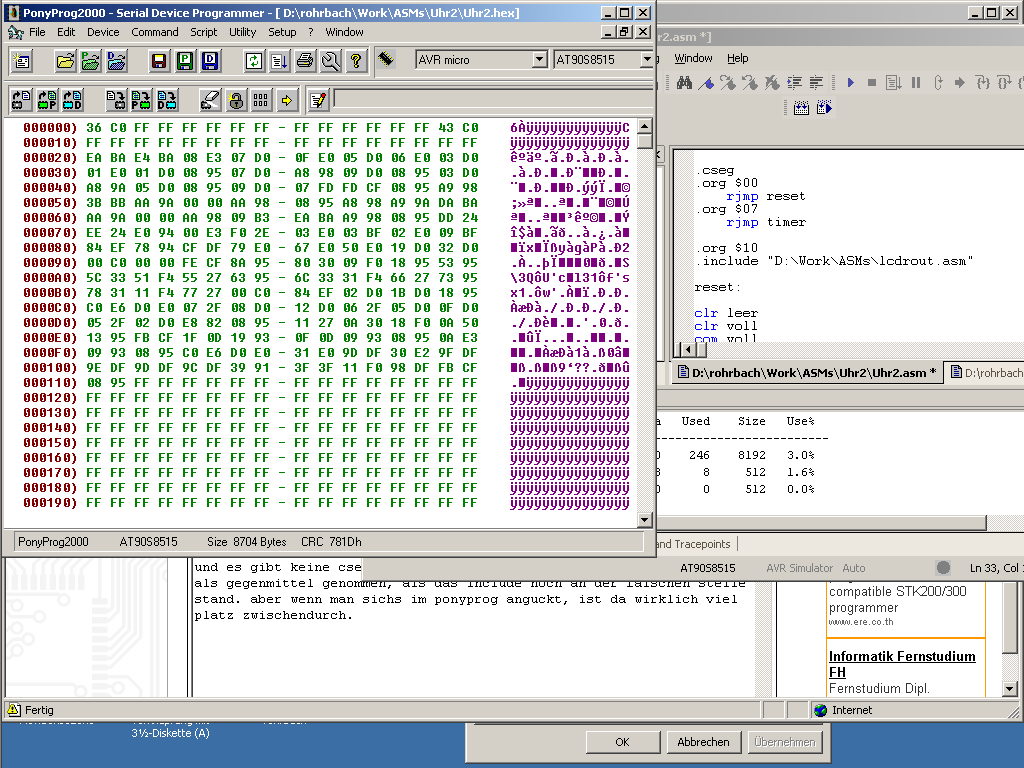Click the CRC 781Dh status bar text
This screenshot has width=1024, height=768.
(x=331, y=542)
